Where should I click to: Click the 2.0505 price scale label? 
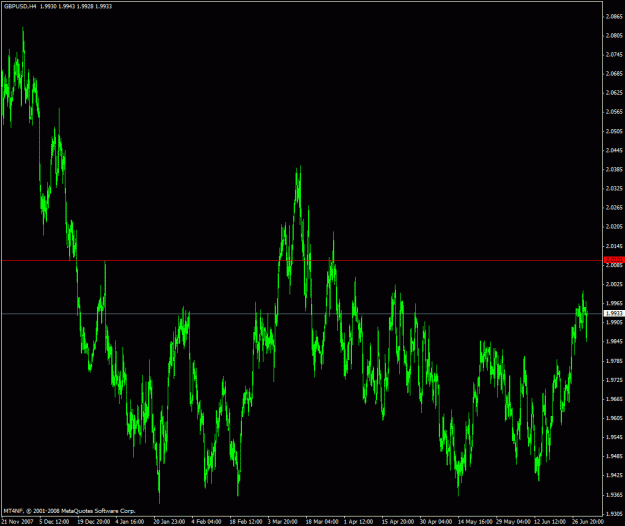coord(614,131)
